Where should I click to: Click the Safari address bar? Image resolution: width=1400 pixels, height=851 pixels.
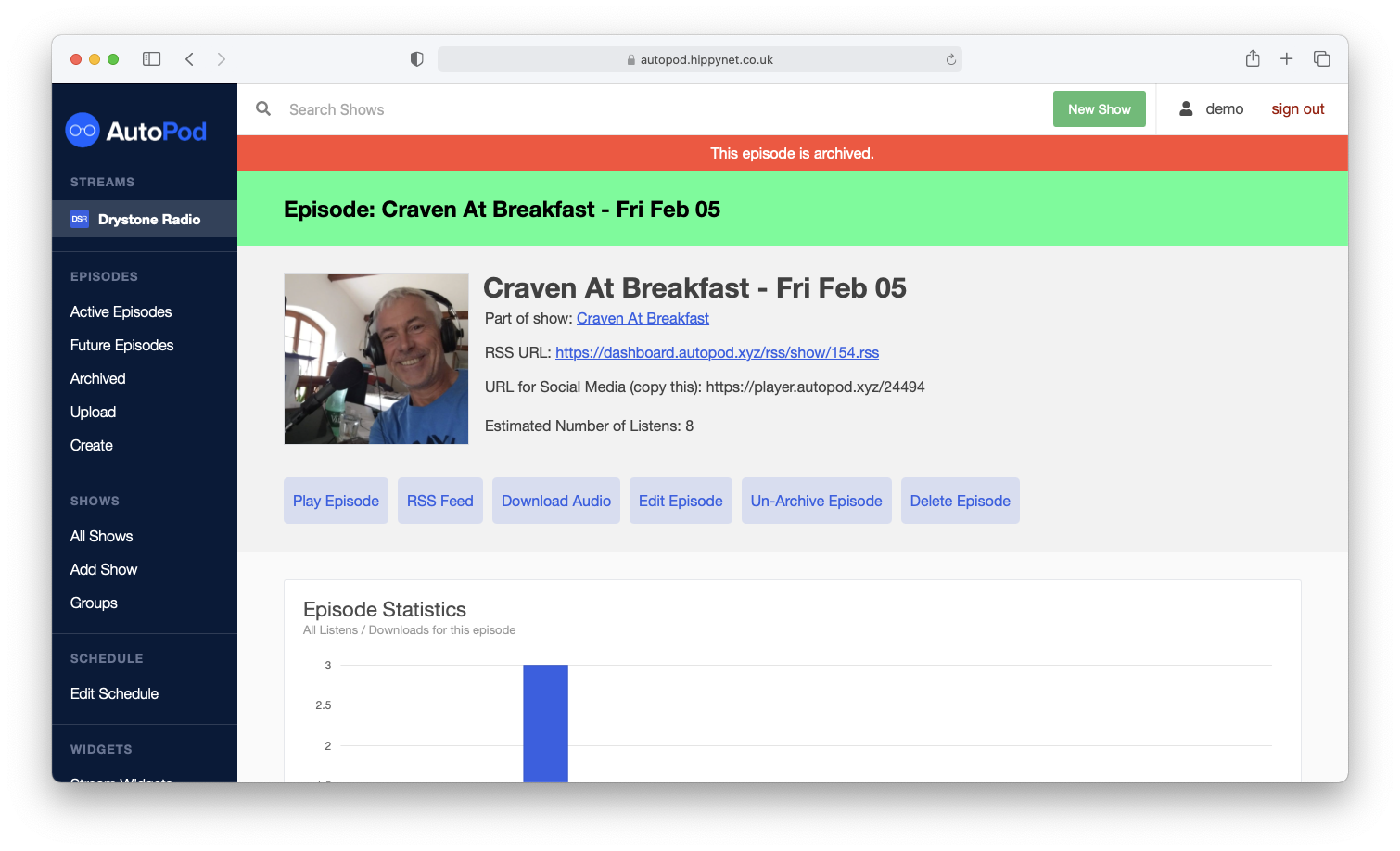coord(700,59)
